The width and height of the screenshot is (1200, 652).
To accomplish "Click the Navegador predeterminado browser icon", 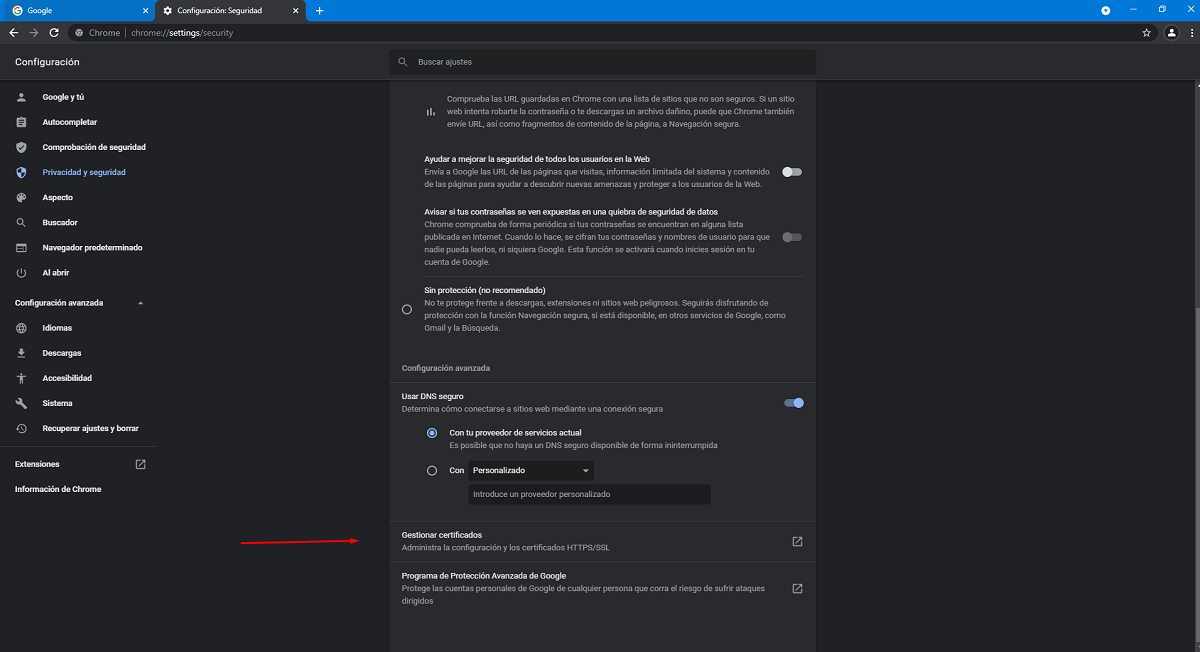I will [x=21, y=247].
